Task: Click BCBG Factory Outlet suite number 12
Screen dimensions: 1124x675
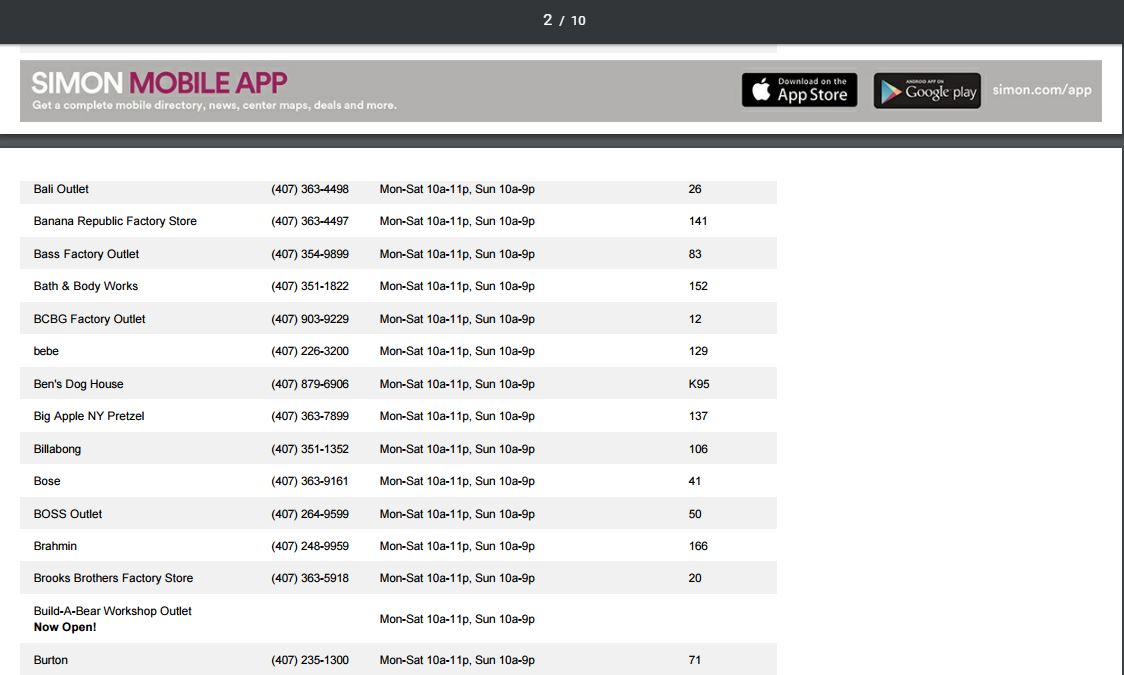Action: point(695,319)
